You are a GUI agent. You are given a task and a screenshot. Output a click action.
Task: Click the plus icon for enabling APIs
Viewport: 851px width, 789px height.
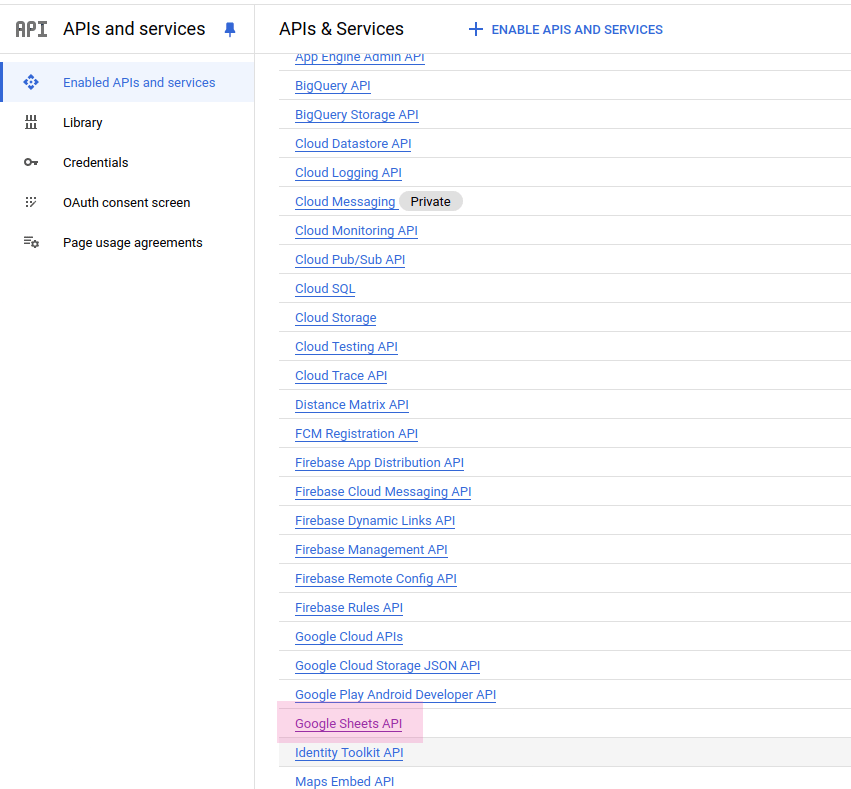point(475,29)
